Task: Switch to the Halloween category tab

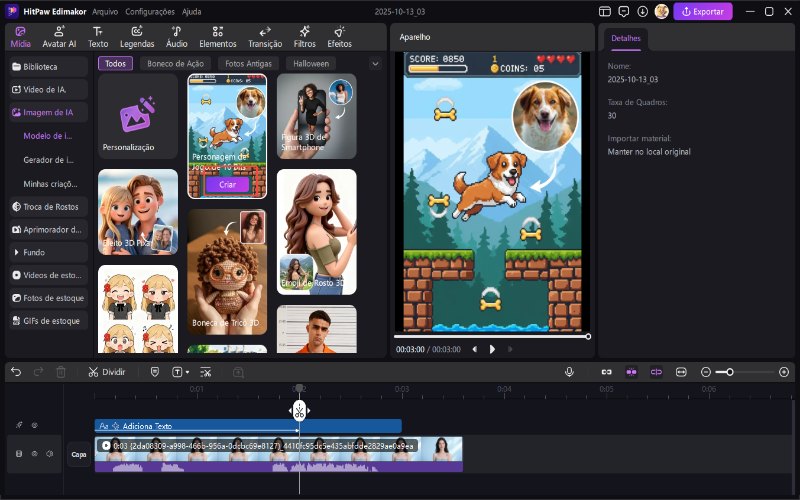Action: [x=310, y=63]
